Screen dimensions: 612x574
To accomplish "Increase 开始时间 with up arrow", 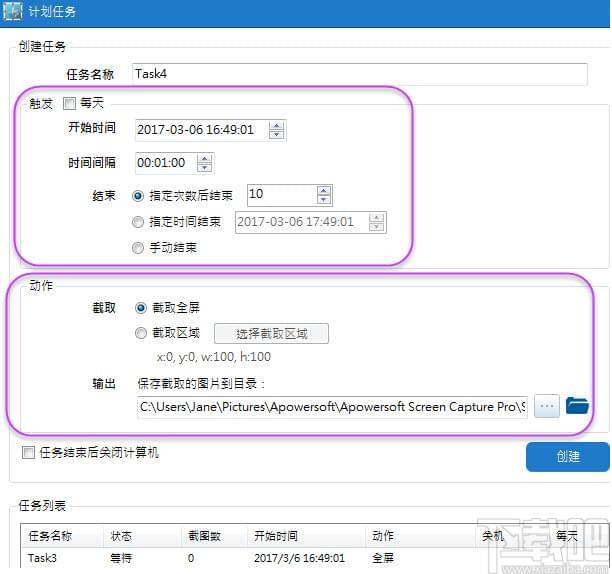I will point(277,126).
